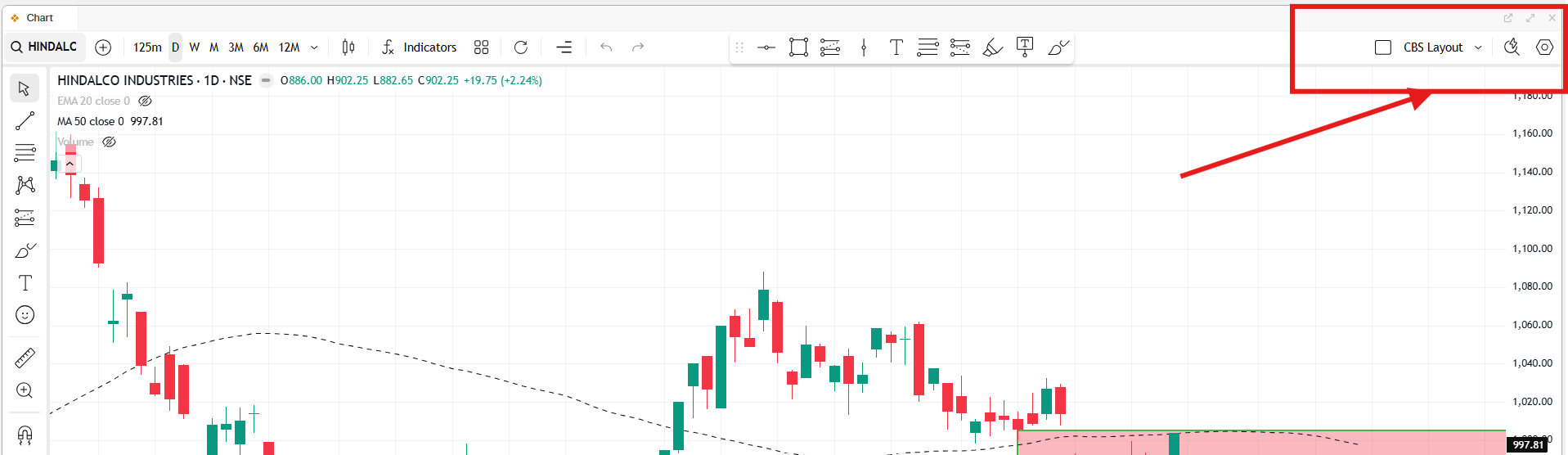Open the candlestick chart style menu
Image resolution: width=1568 pixels, height=455 pixels.
[348, 47]
